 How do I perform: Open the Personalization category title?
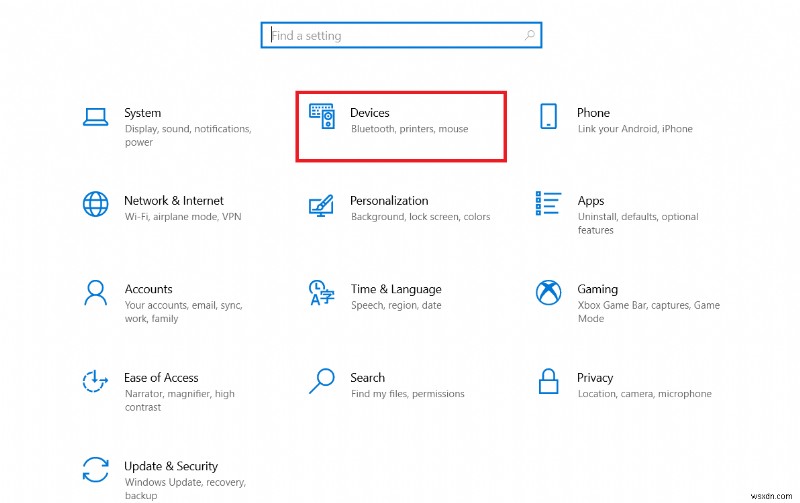[x=389, y=201]
